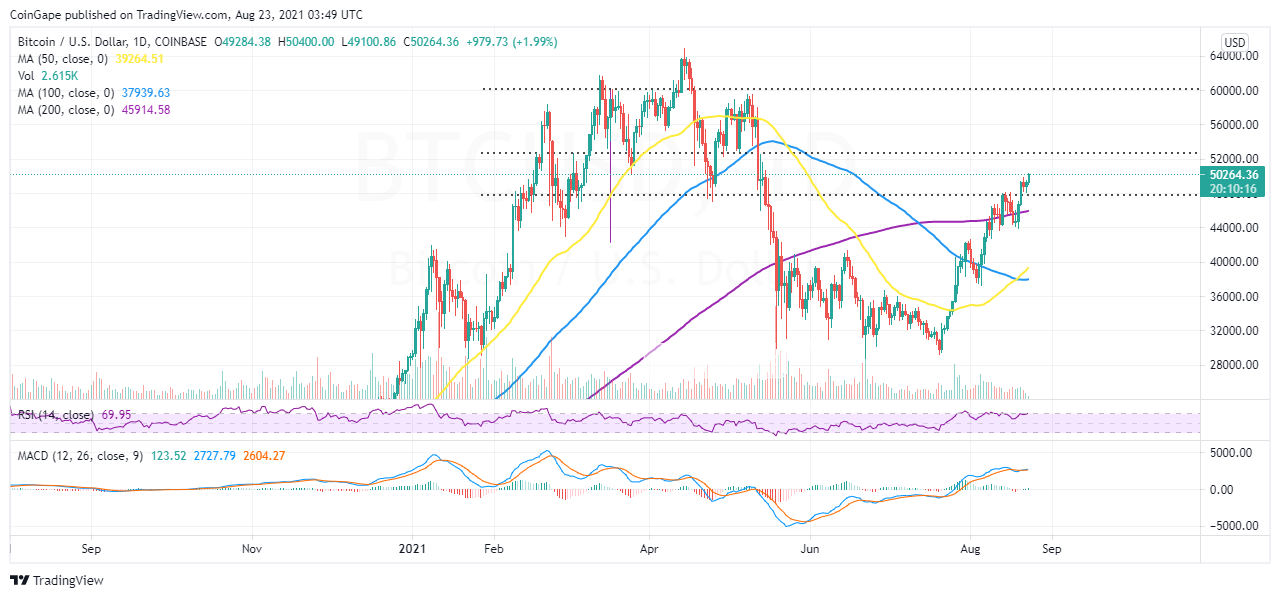The height and width of the screenshot is (598, 1280).
Task: Select the MACD (12, 26, close, 9) label
Action: click(x=77, y=456)
